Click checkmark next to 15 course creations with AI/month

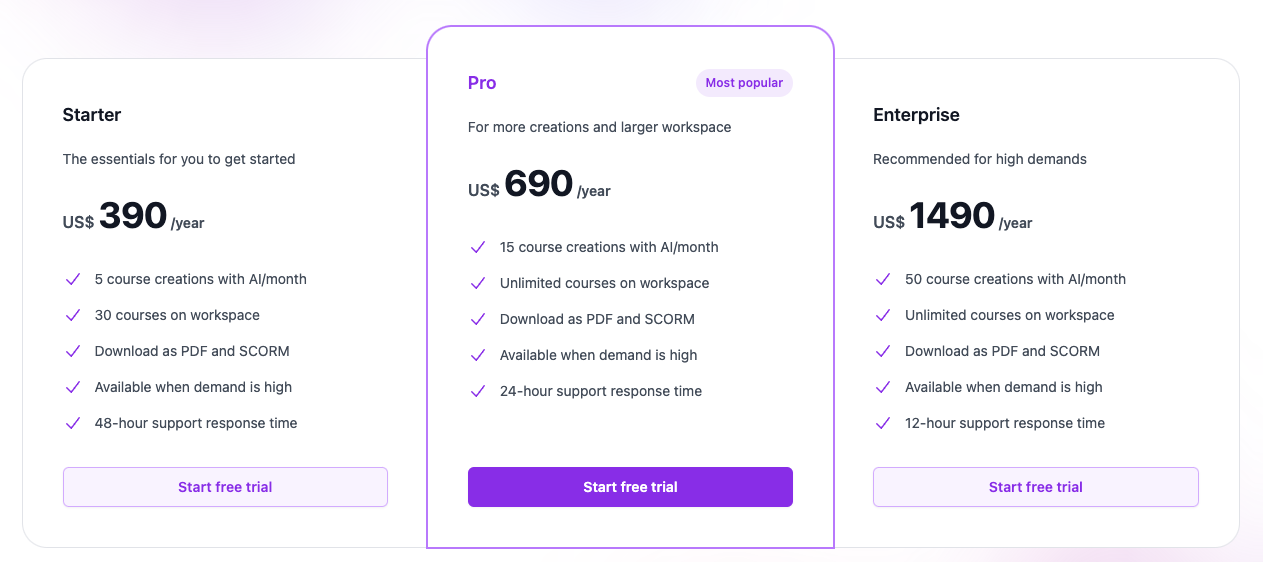[478, 247]
